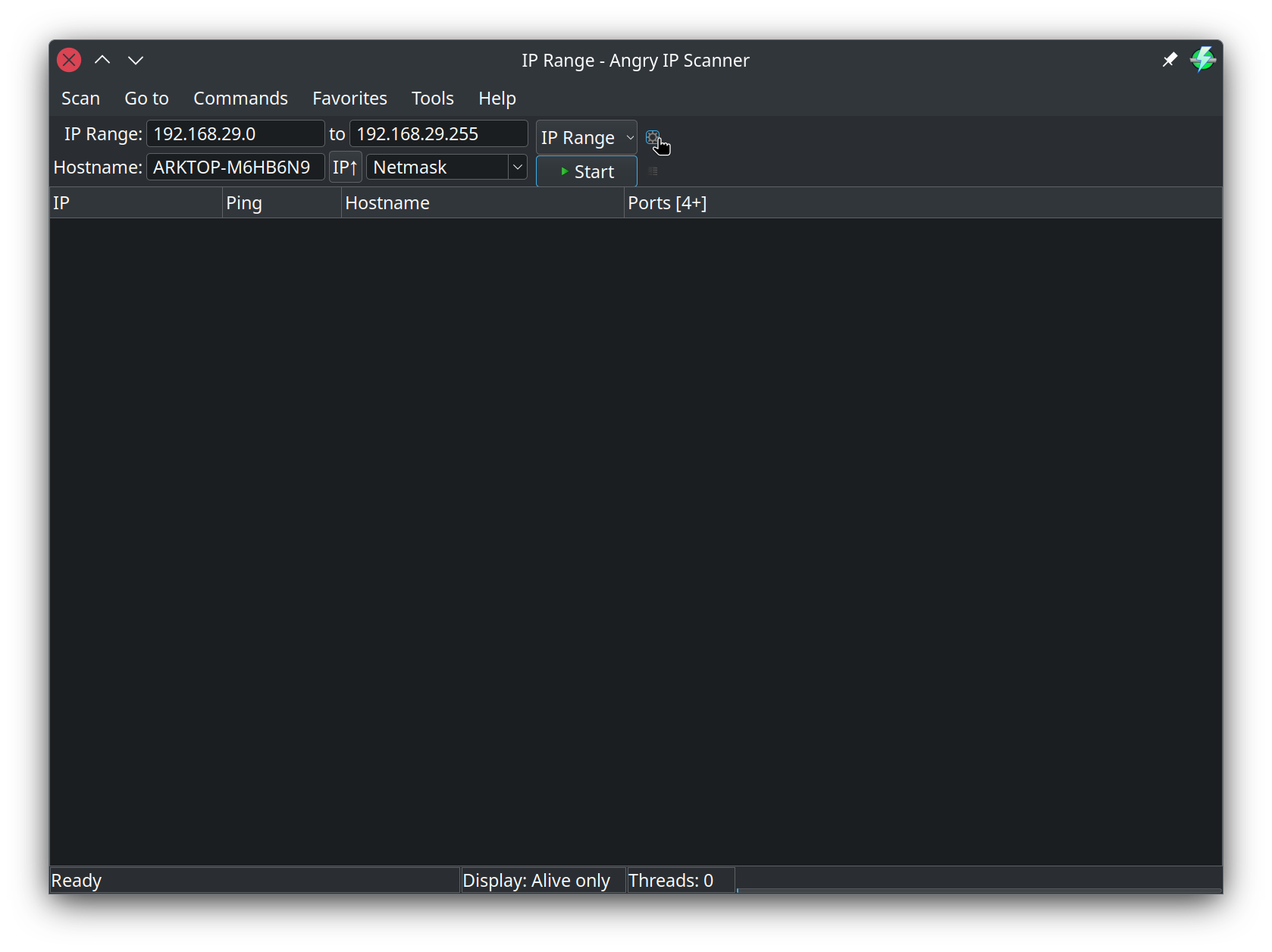Open preferences via the gear icon
This screenshot has width=1272, height=952.
652,138
